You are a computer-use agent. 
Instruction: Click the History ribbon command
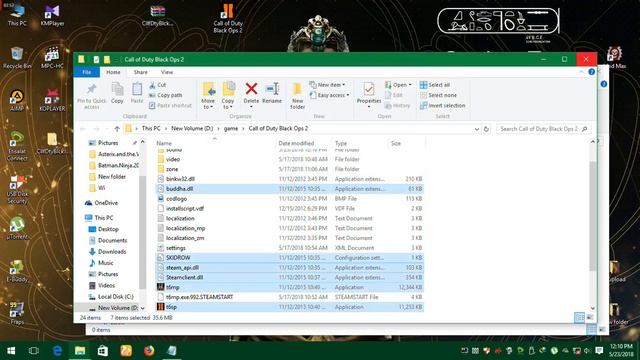point(398,105)
